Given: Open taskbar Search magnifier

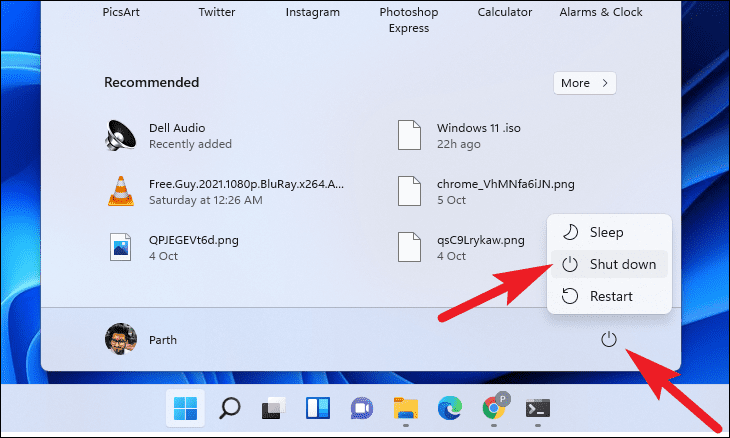Looking at the screenshot, I should click(x=230, y=408).
